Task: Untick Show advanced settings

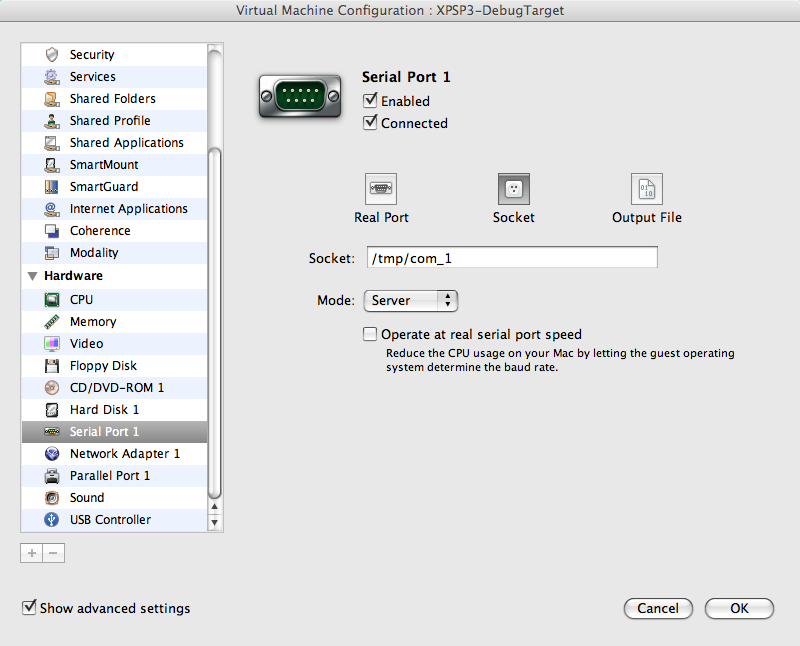Action: pos(30,608)
